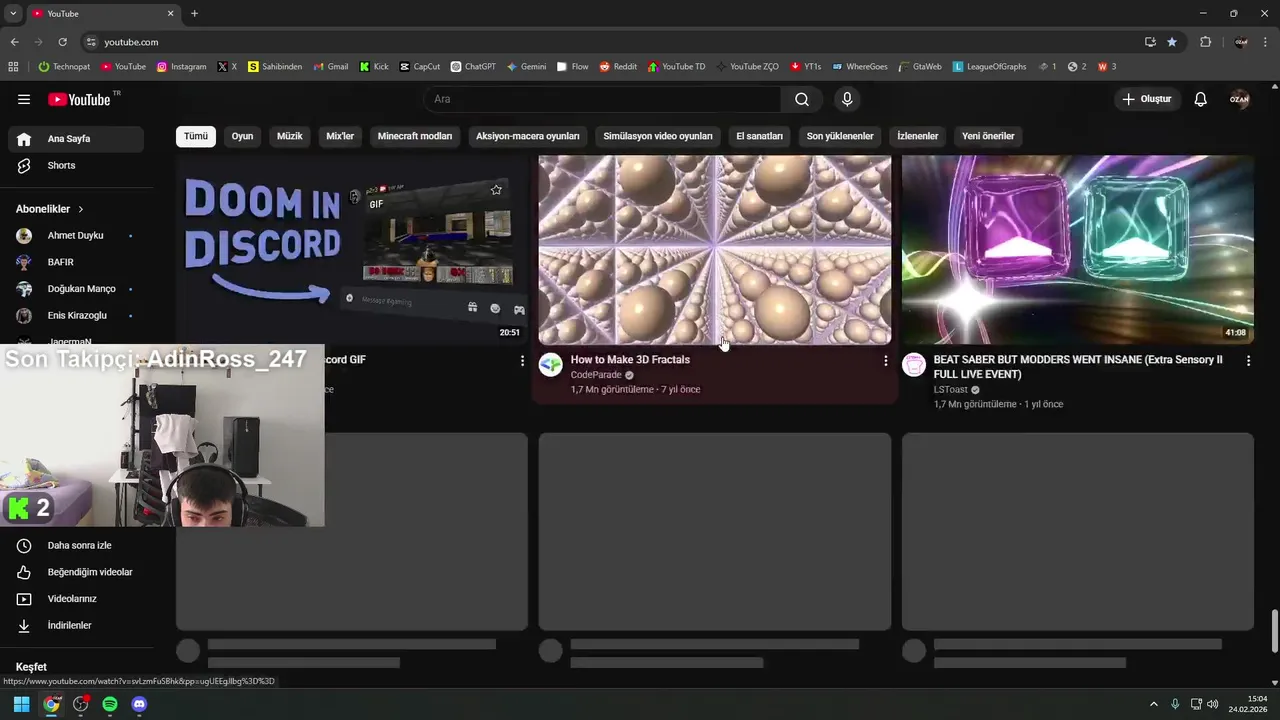Image resolution: width=1280 pixels, height=720 pixels.
Task: Click the CodeParade channel avatar
Action: click(551, 365)
